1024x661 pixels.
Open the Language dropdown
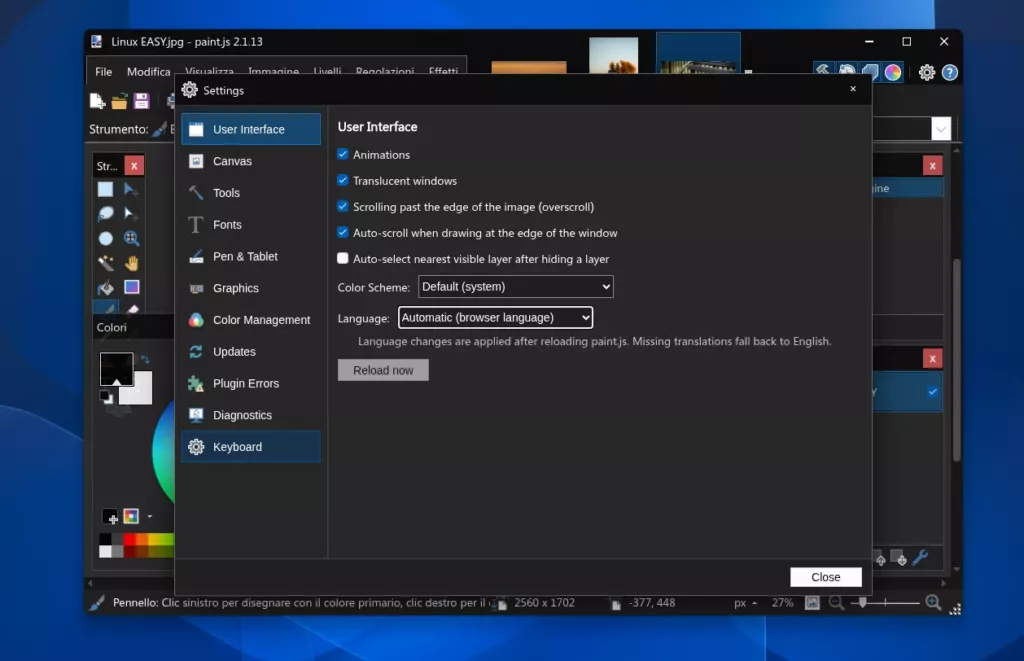point(496,317)
